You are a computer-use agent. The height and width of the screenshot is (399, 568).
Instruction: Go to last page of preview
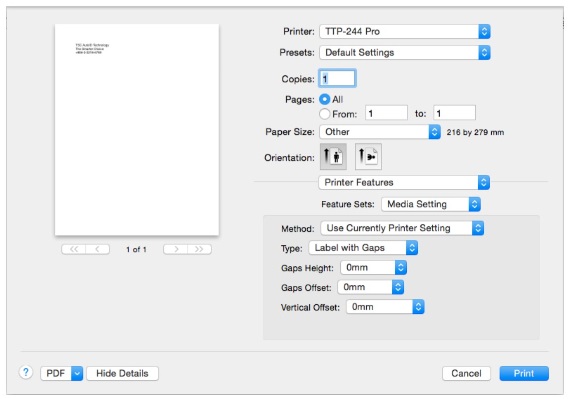(199, 249)
